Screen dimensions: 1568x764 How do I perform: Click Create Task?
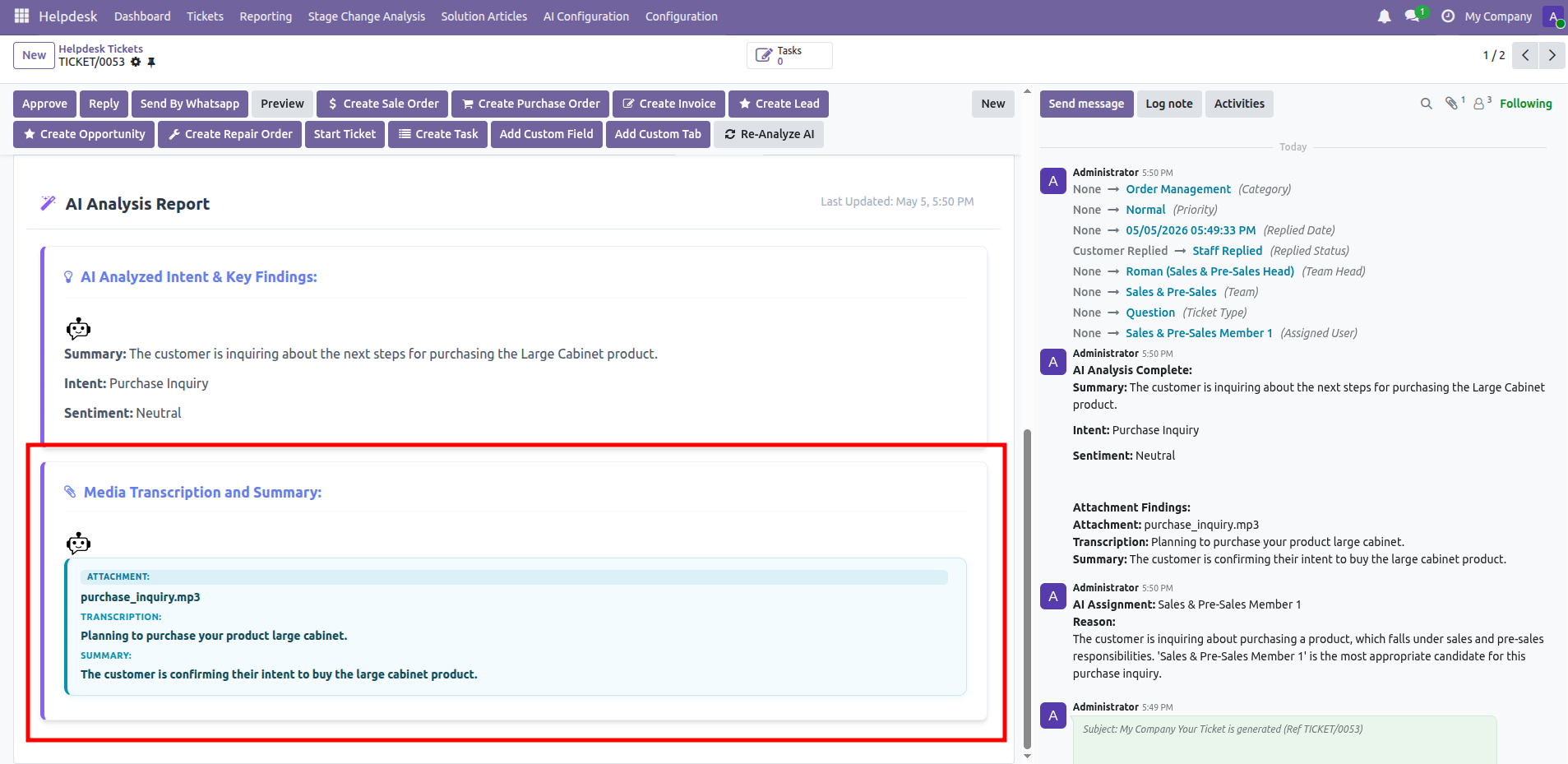click(x=437, y=134)
